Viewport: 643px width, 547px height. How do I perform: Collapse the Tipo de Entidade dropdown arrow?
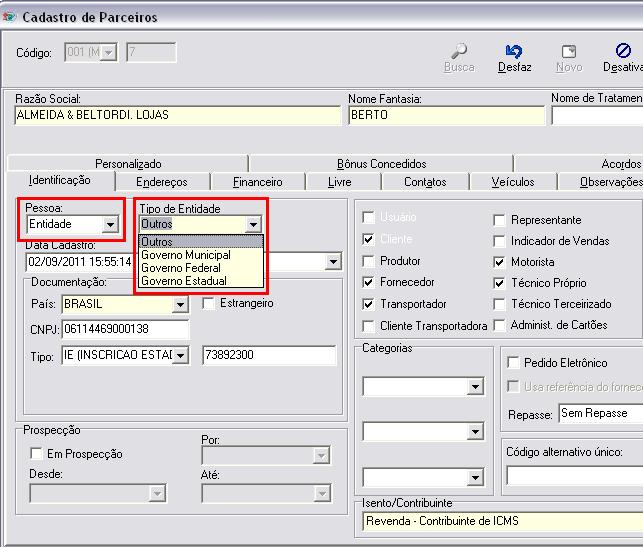(253, 224)
